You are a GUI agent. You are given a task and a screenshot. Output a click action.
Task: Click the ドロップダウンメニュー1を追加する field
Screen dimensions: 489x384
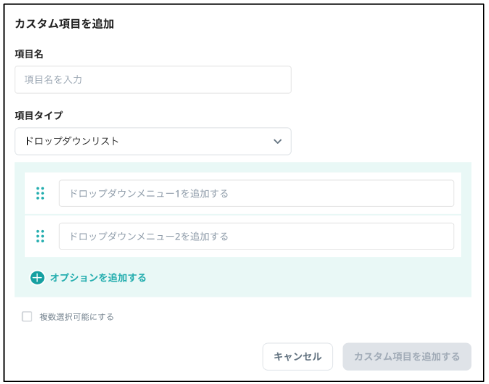click(x=256, y=193)
